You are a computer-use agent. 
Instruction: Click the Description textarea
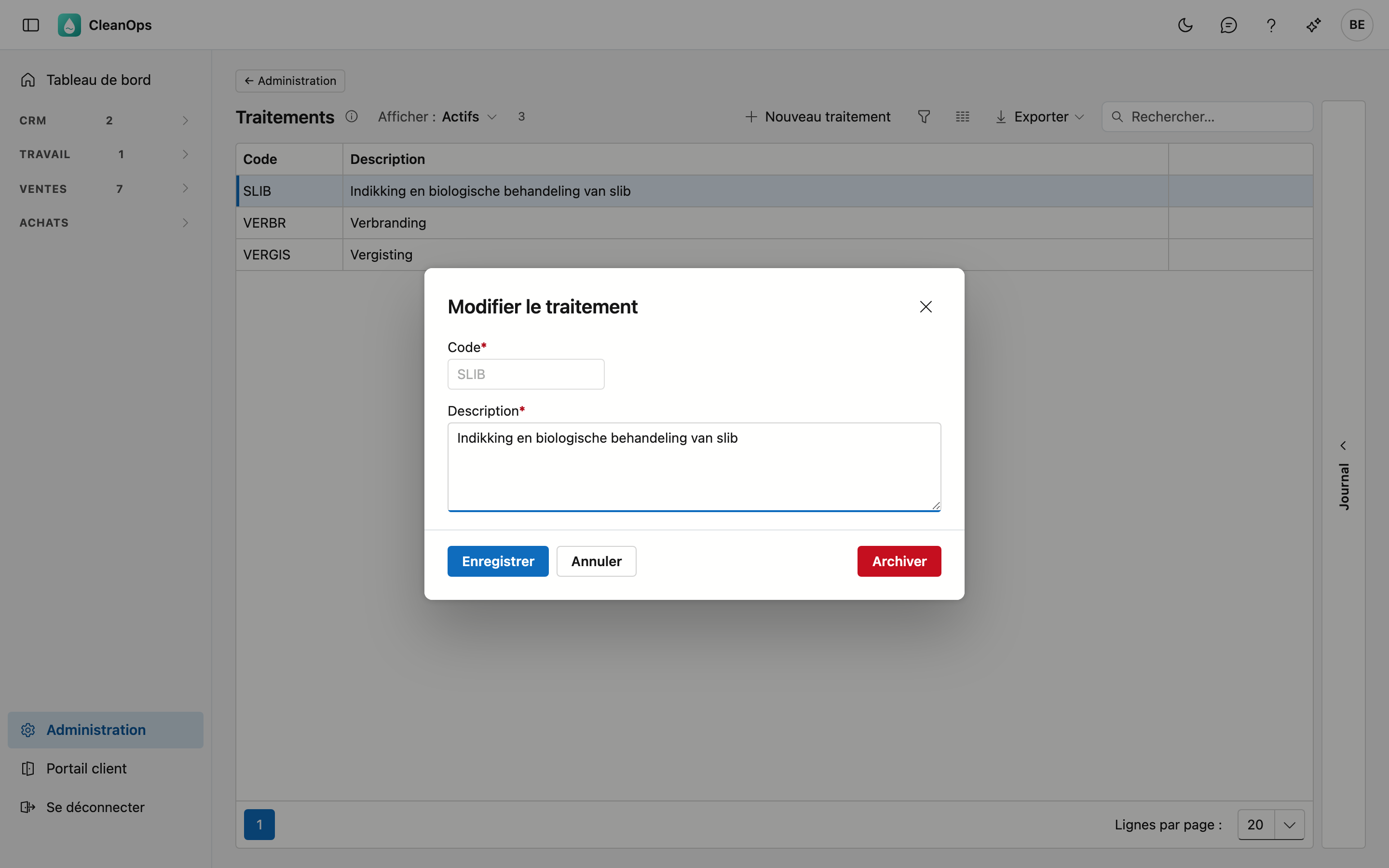[694, 467]
